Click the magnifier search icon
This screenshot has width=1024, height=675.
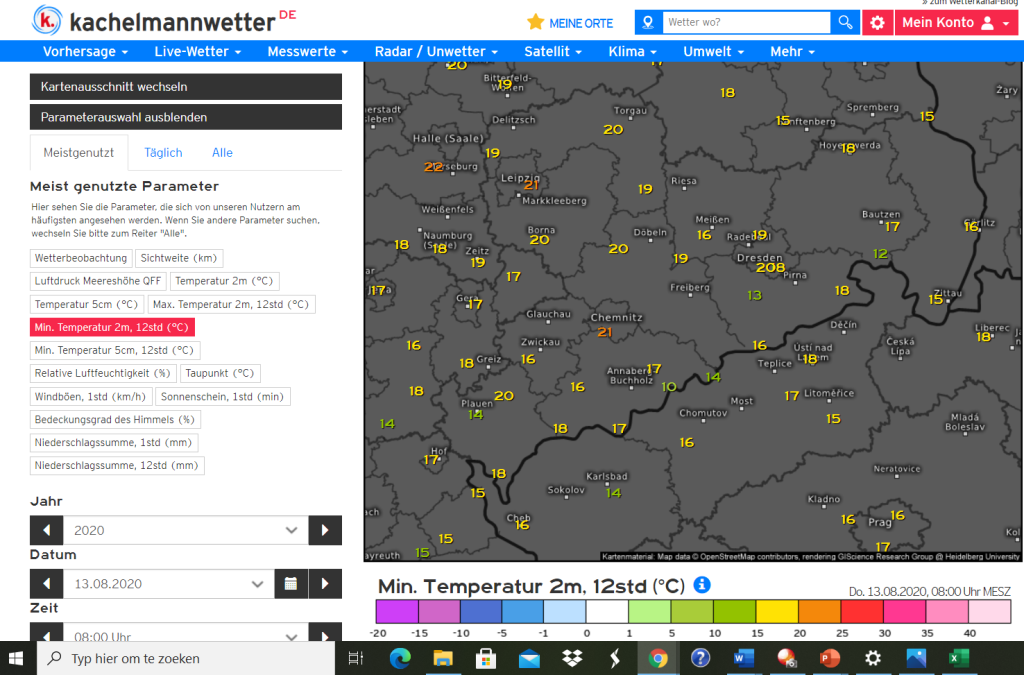pyautogui.click(x=845, y=22)
